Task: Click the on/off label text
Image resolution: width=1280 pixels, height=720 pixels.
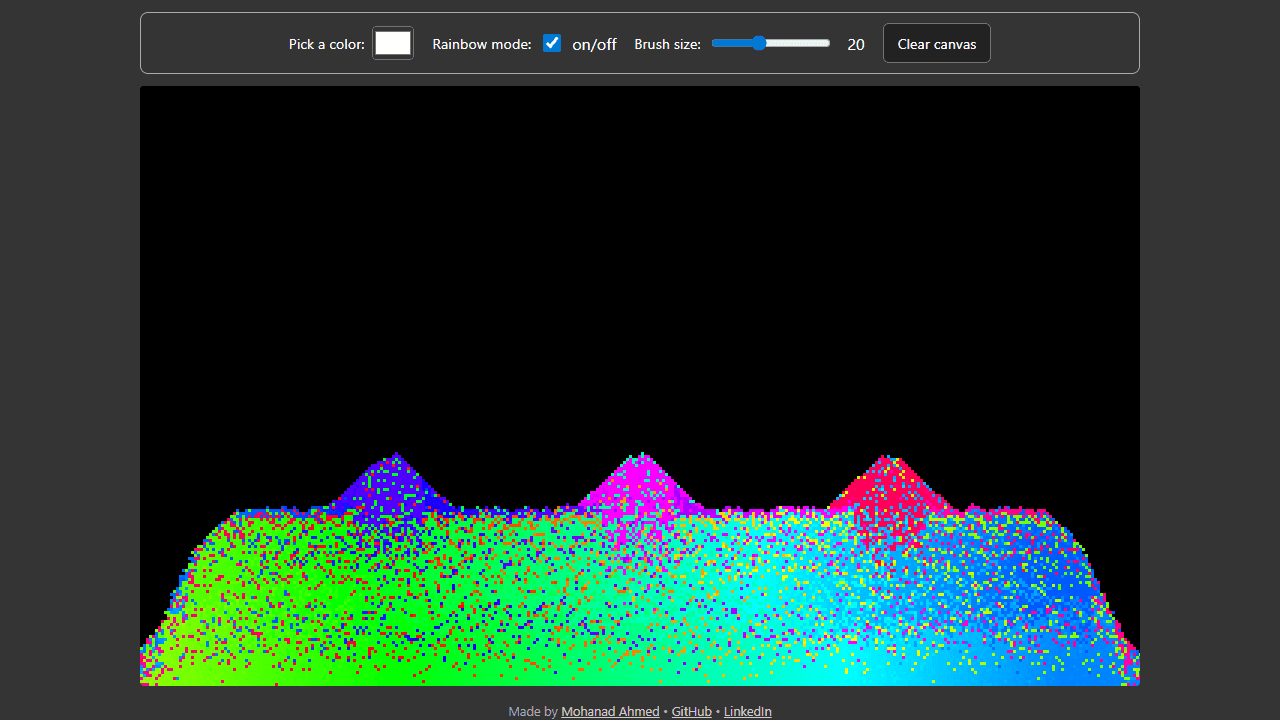Action: click(x=594, y=44)
